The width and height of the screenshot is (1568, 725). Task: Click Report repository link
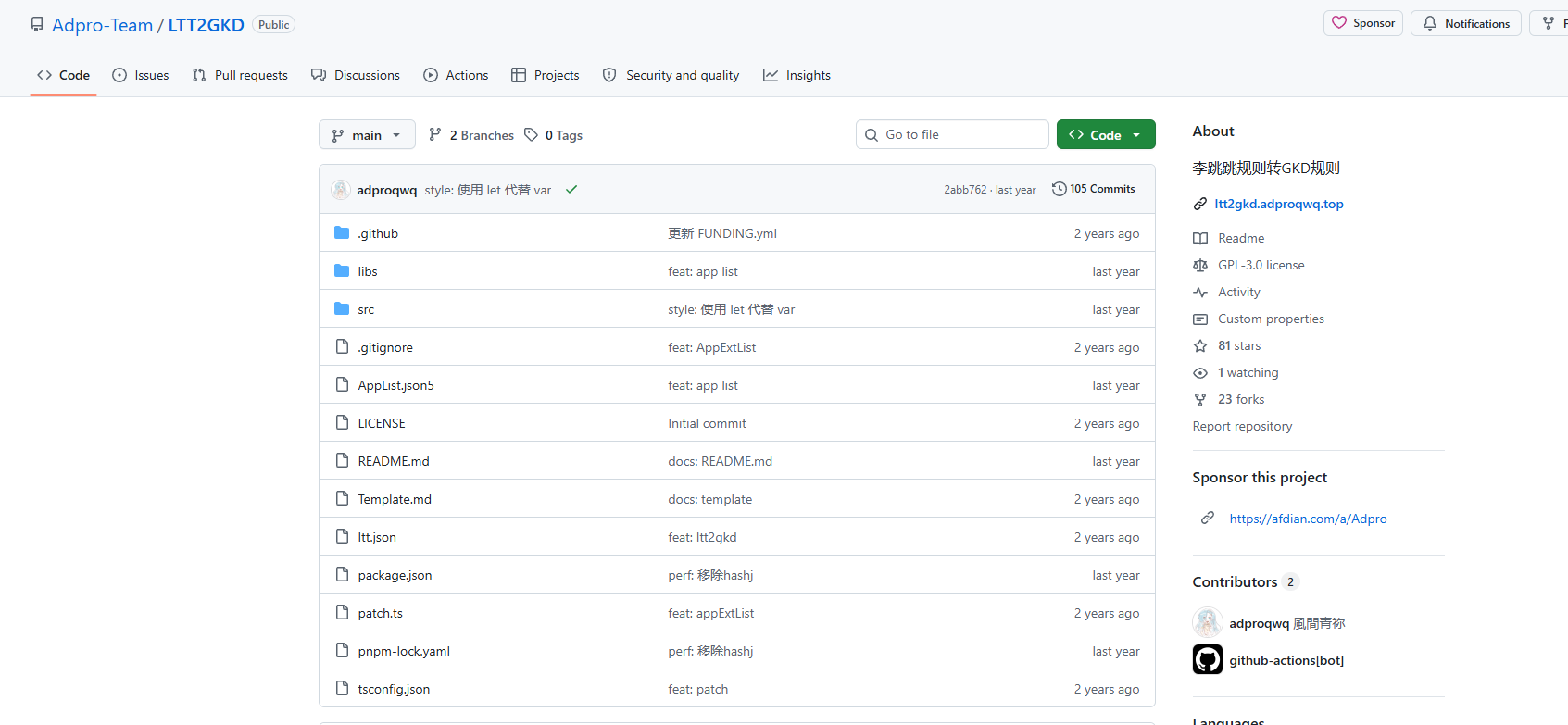[x=1242, y=426]
